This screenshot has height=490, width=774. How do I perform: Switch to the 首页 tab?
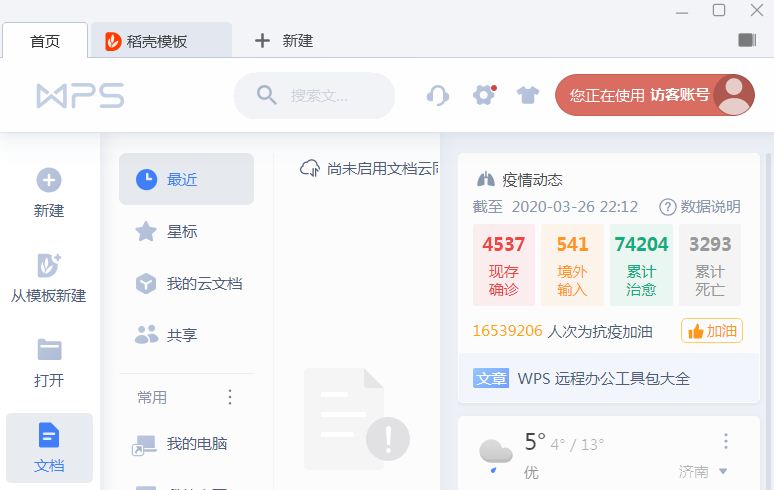tap(45, 40)
